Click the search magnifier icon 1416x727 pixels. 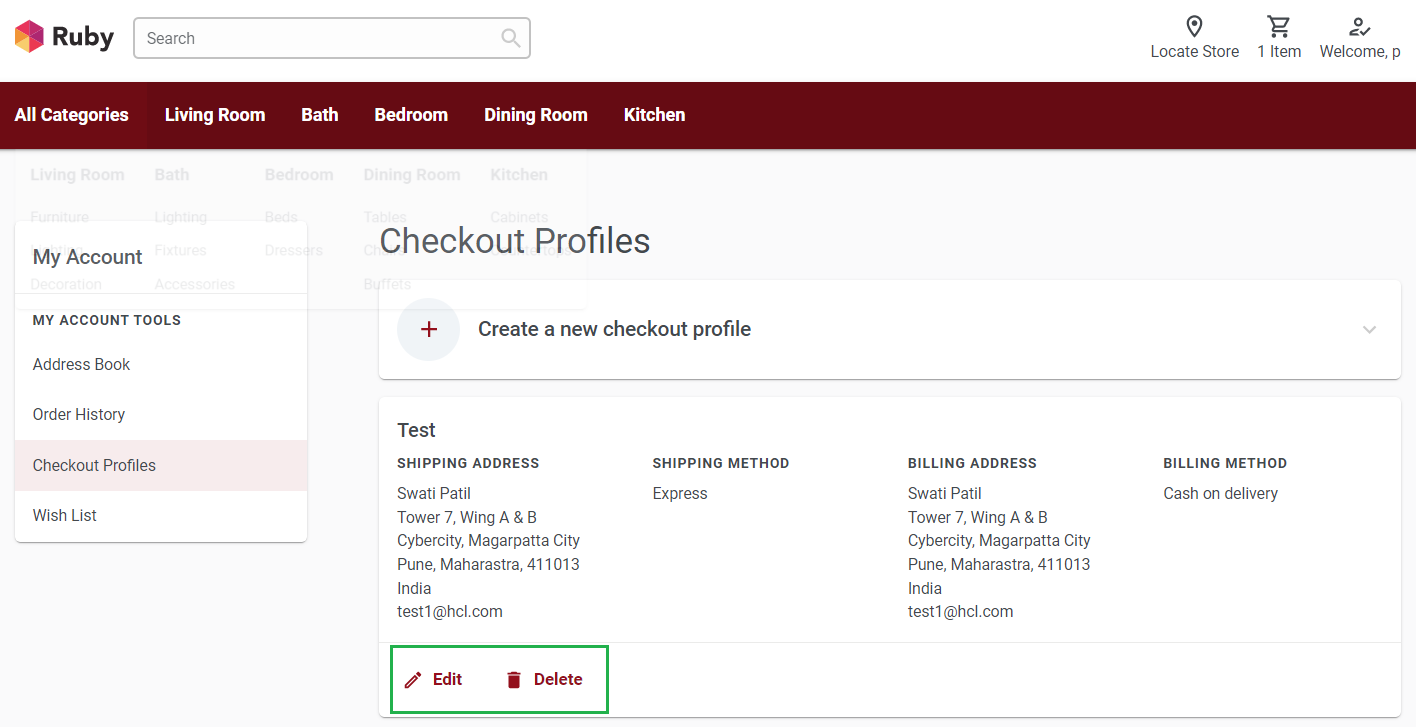(510, 38)
